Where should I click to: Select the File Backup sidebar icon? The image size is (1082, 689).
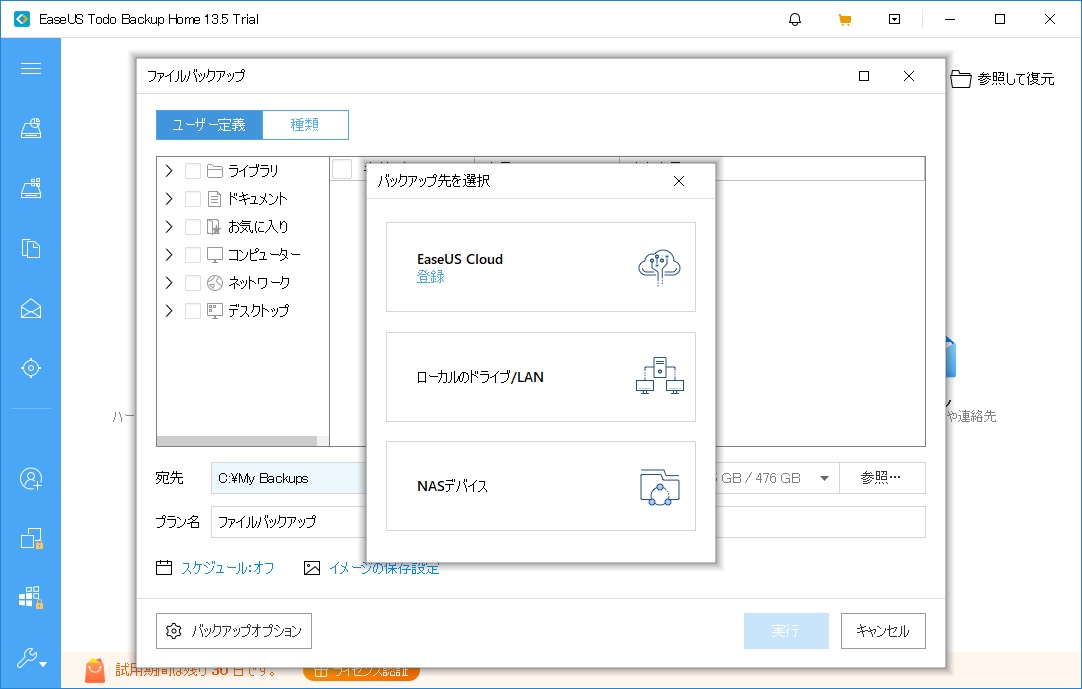30,249
